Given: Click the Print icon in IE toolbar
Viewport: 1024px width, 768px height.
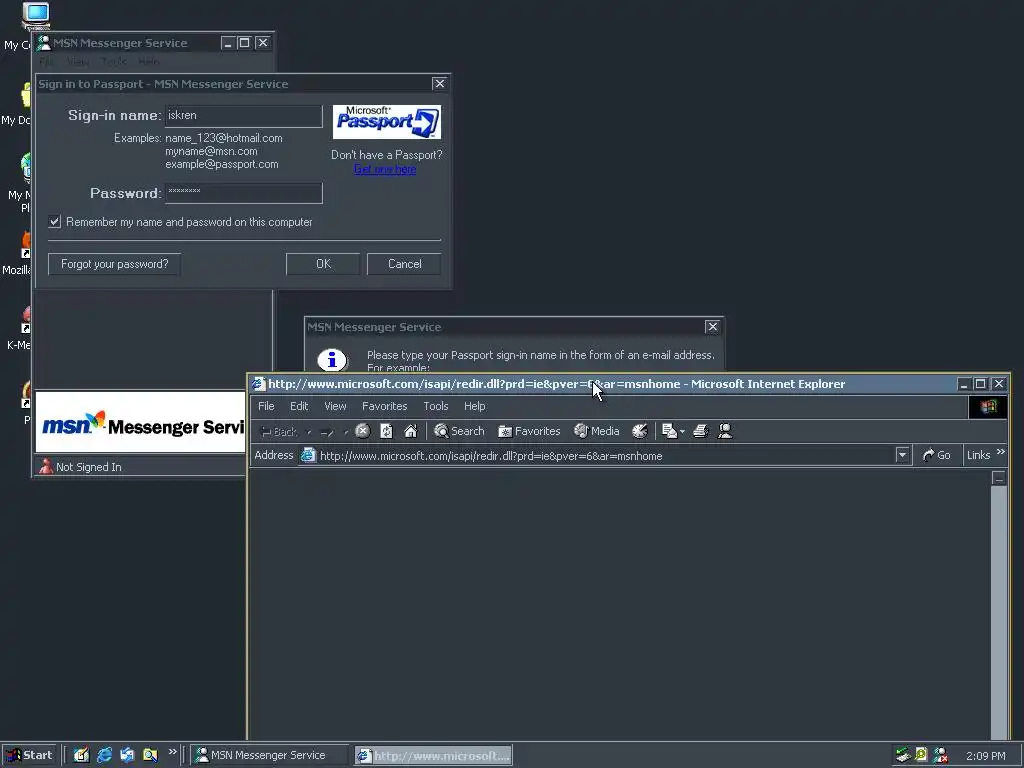Looking at the screenshot, I should pos(700,431).
